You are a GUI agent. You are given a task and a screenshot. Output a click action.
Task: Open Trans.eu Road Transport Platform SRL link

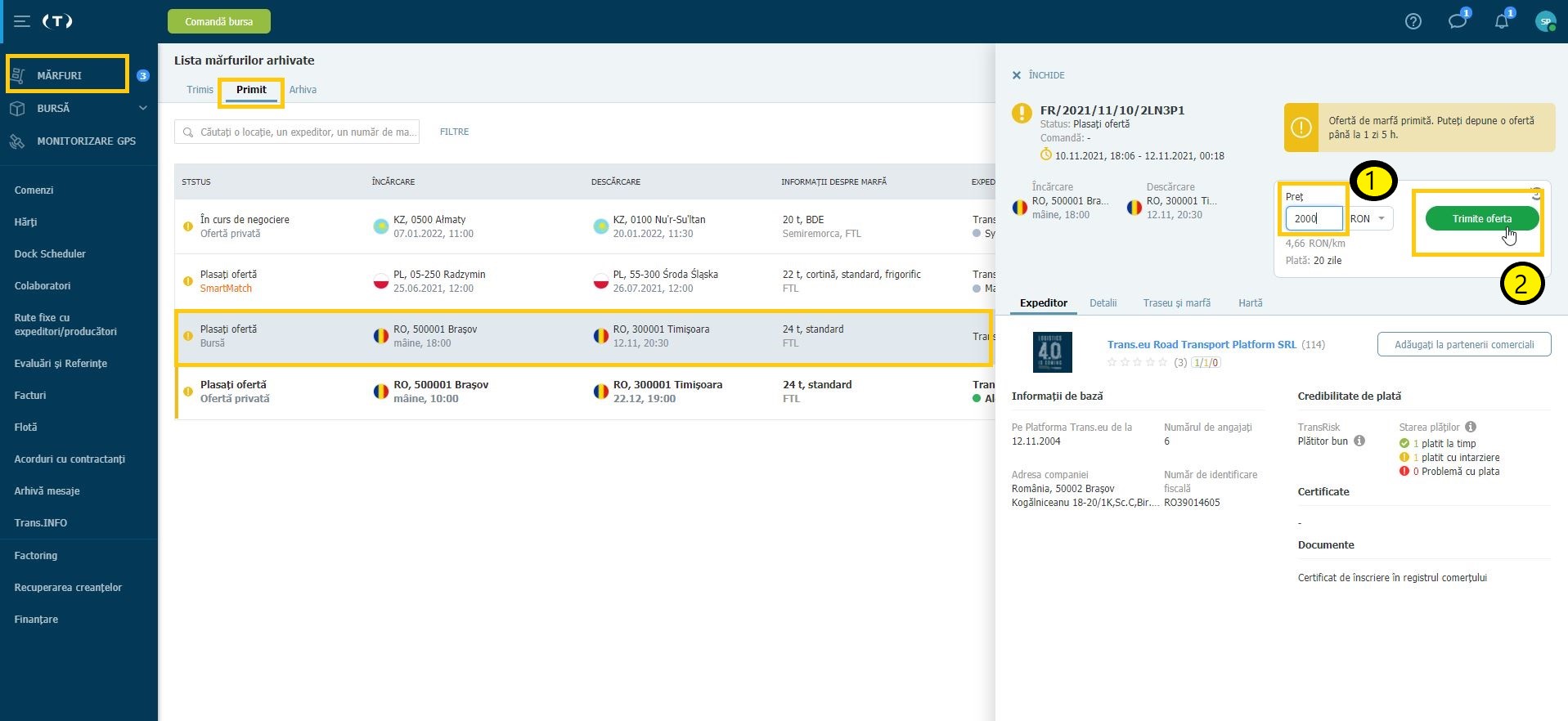(1201, 344)
